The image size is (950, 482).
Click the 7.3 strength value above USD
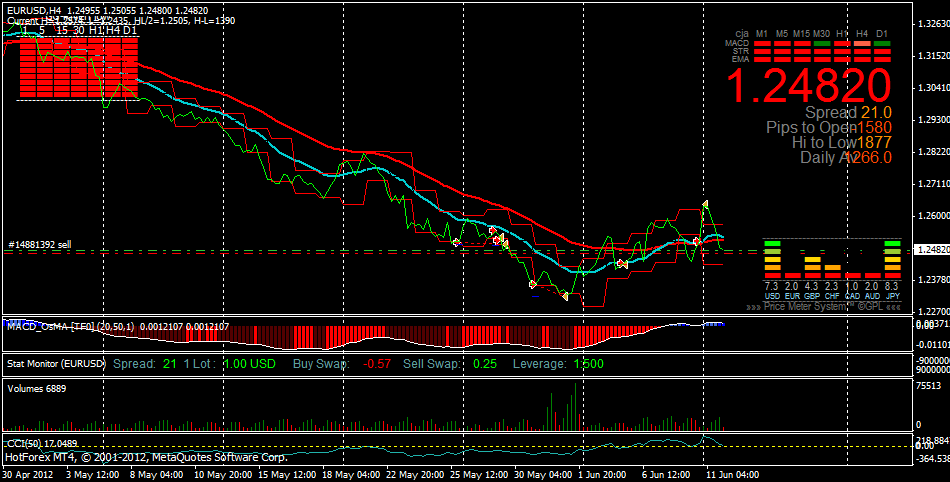point(772,286)
